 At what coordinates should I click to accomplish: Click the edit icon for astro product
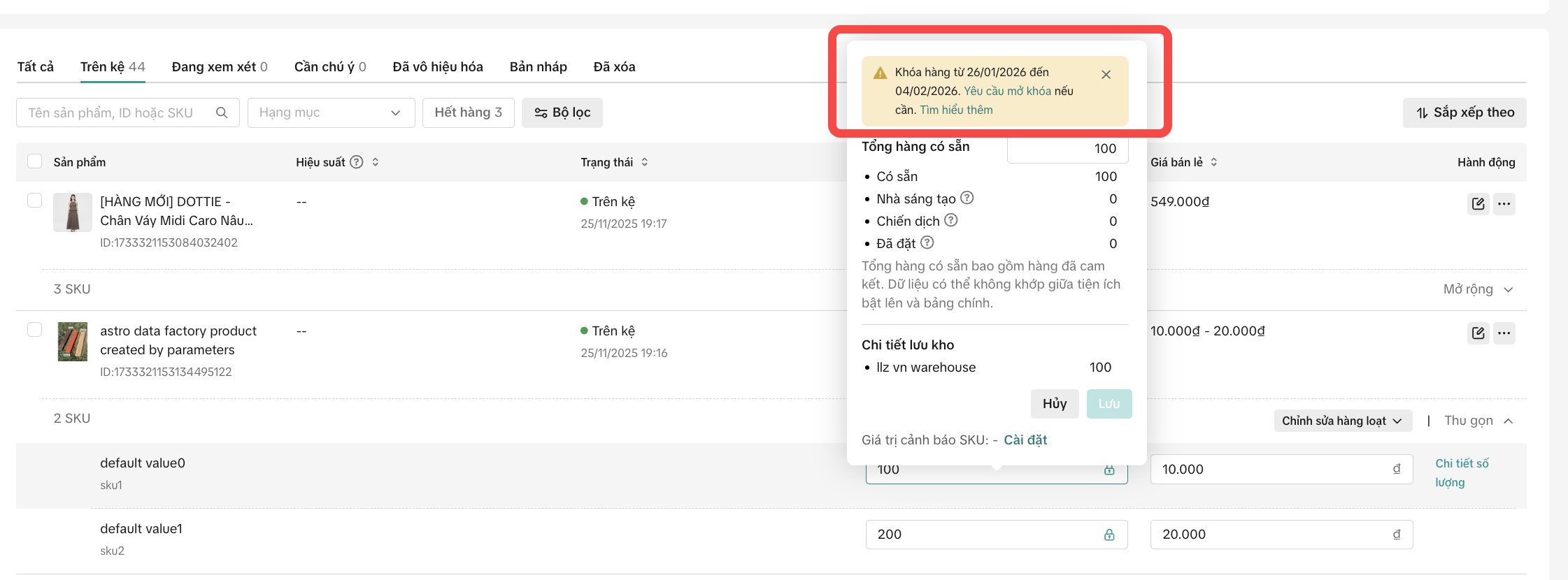(x=1478, y=333)
